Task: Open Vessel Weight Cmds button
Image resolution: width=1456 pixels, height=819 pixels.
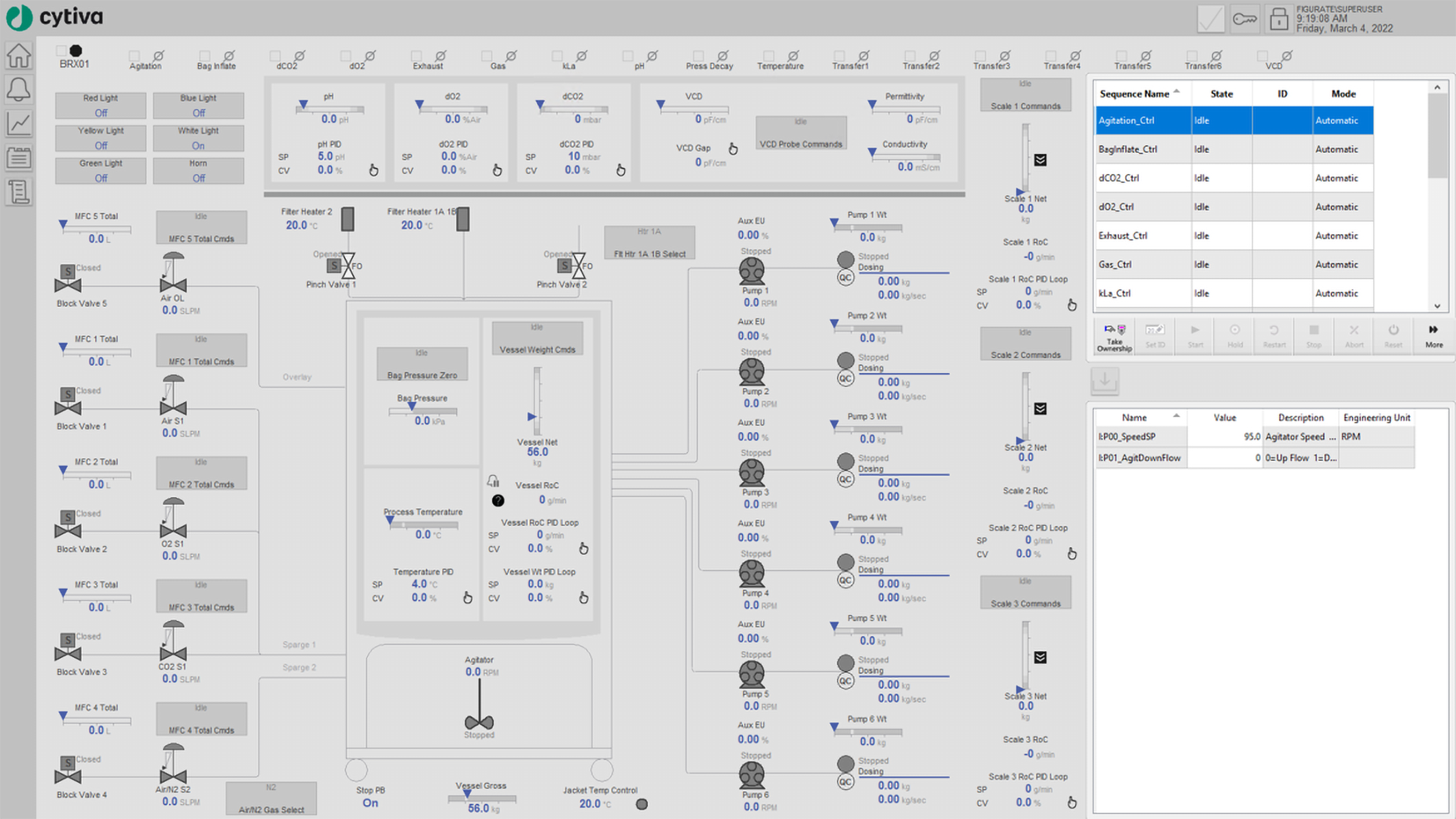Action: (537, 339)
